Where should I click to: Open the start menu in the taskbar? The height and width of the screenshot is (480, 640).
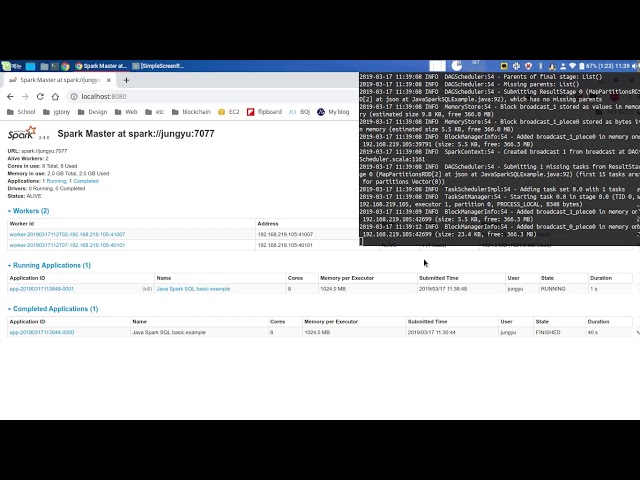(11, 66)
